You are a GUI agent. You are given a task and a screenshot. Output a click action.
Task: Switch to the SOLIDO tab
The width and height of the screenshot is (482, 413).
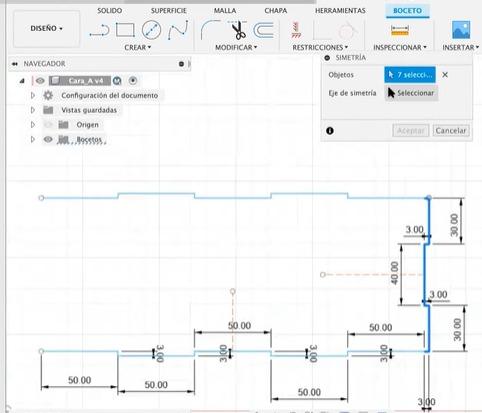(109, 11)
